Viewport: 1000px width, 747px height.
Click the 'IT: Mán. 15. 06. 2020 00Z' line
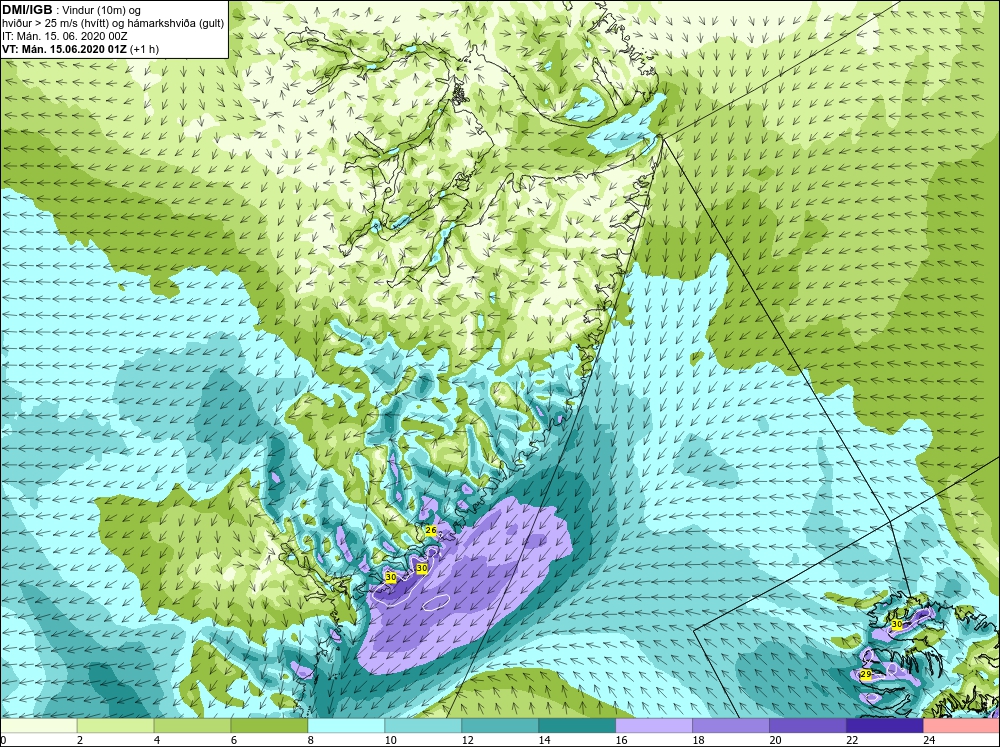64,36
